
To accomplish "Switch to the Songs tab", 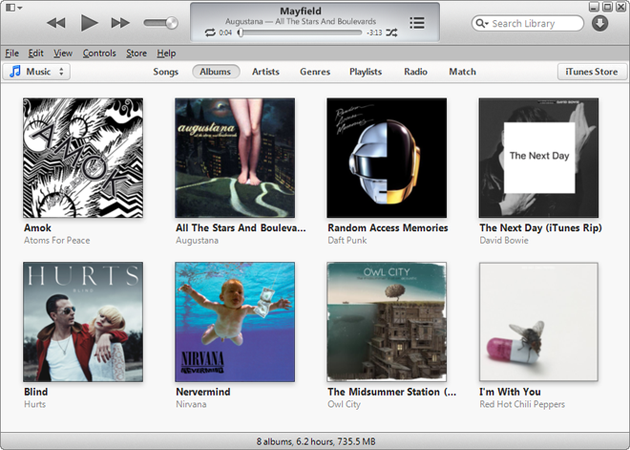I will point(166,72).
